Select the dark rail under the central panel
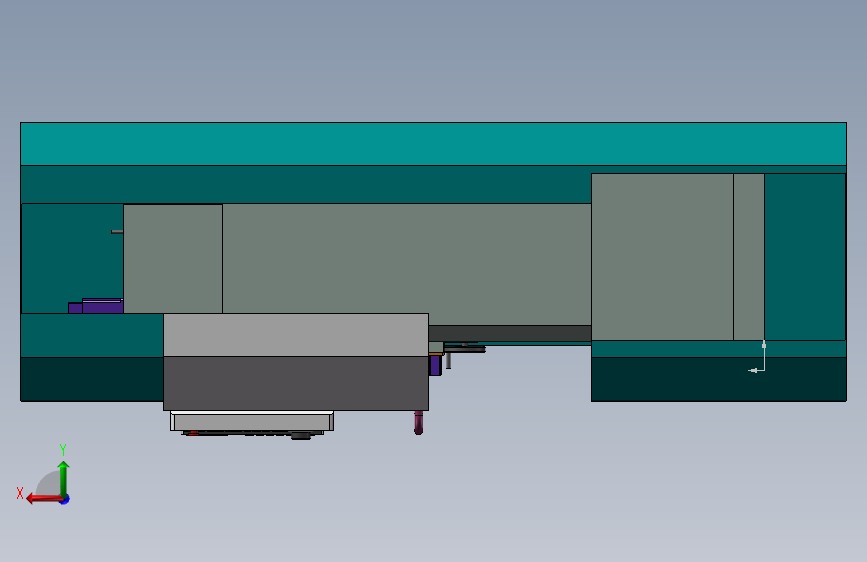Screen dimensions: 867x562 tap(510, 333)
